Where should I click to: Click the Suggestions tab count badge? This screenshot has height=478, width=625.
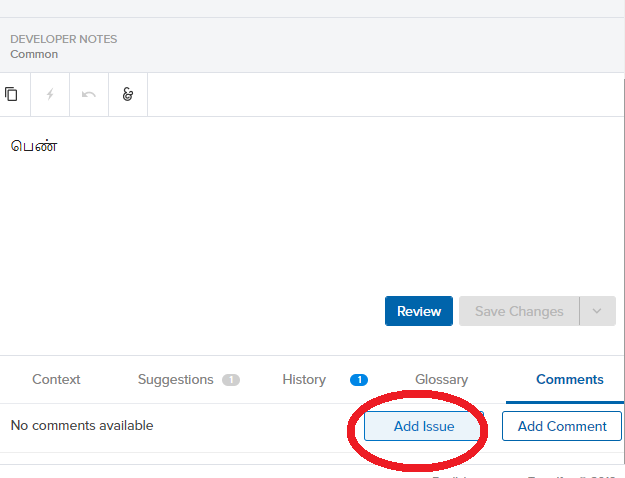pyautogui.click(x=230, y=380)
